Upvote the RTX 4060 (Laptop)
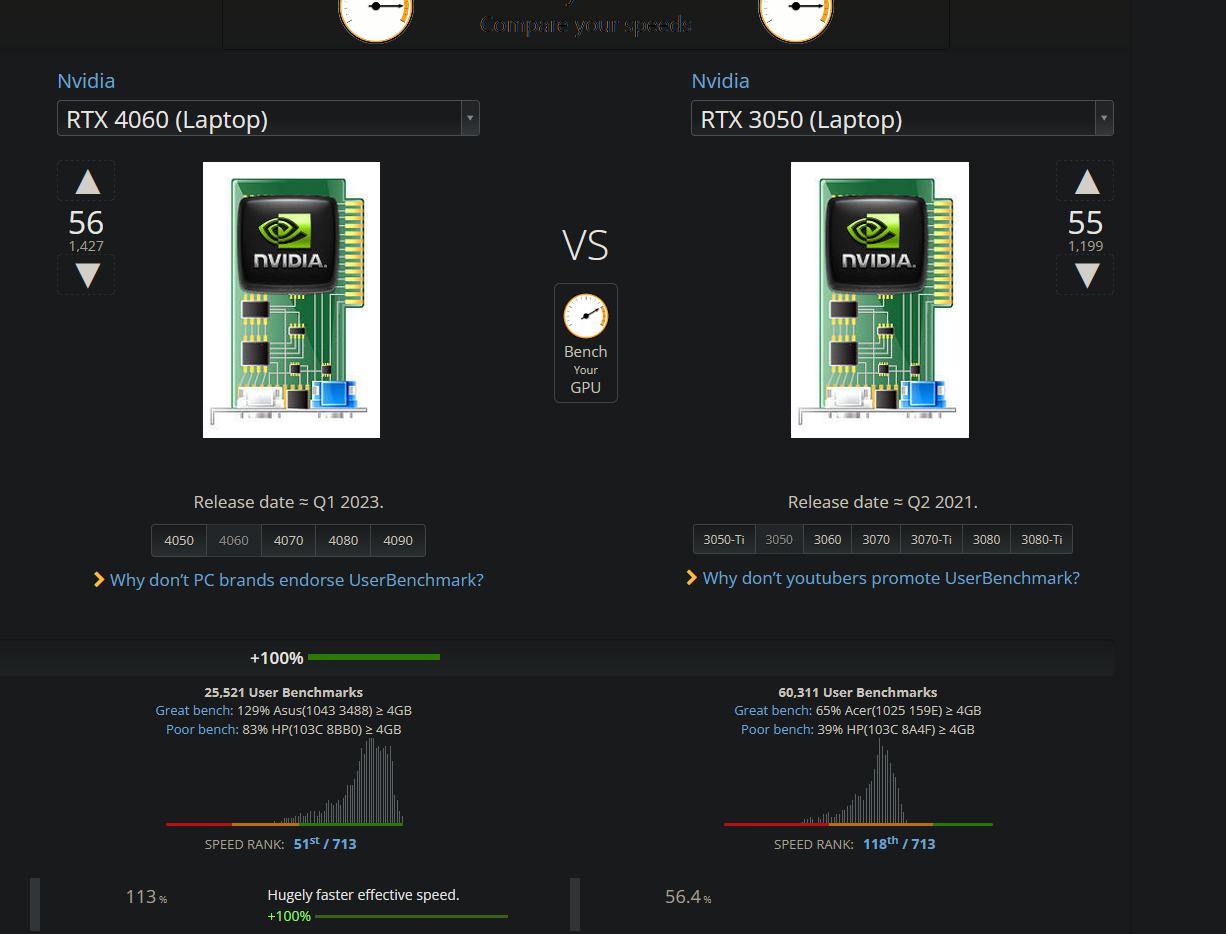The image size is (1226, 934). click(87, 182)
